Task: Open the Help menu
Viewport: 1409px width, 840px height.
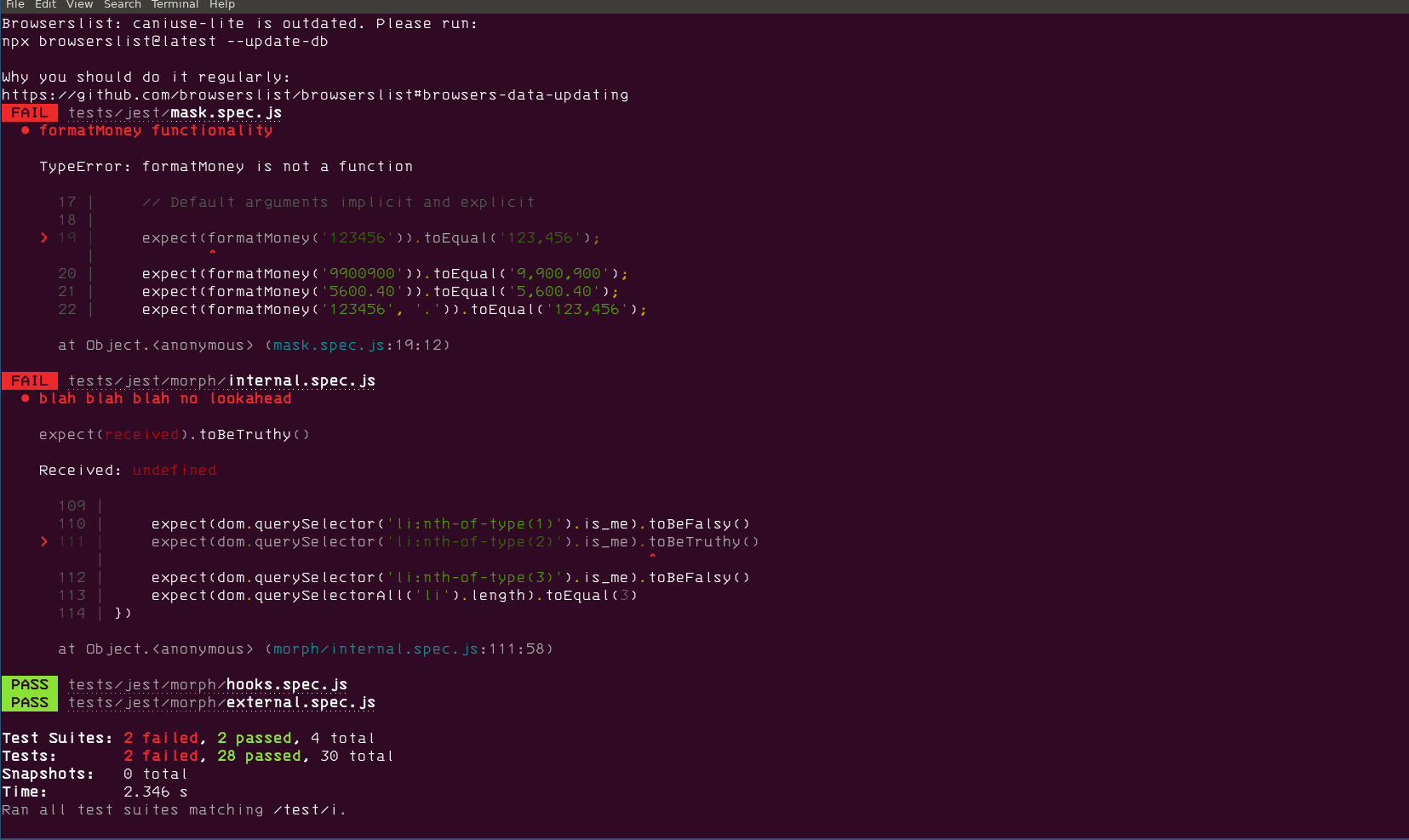Action: pos(222,5)
